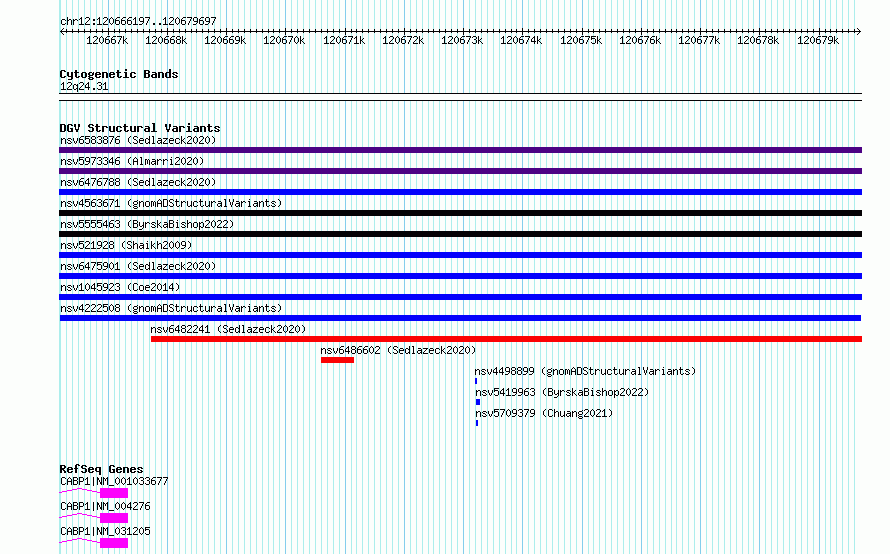
Task: Click the ruler's right arrow end
Action: pos(859,31)
